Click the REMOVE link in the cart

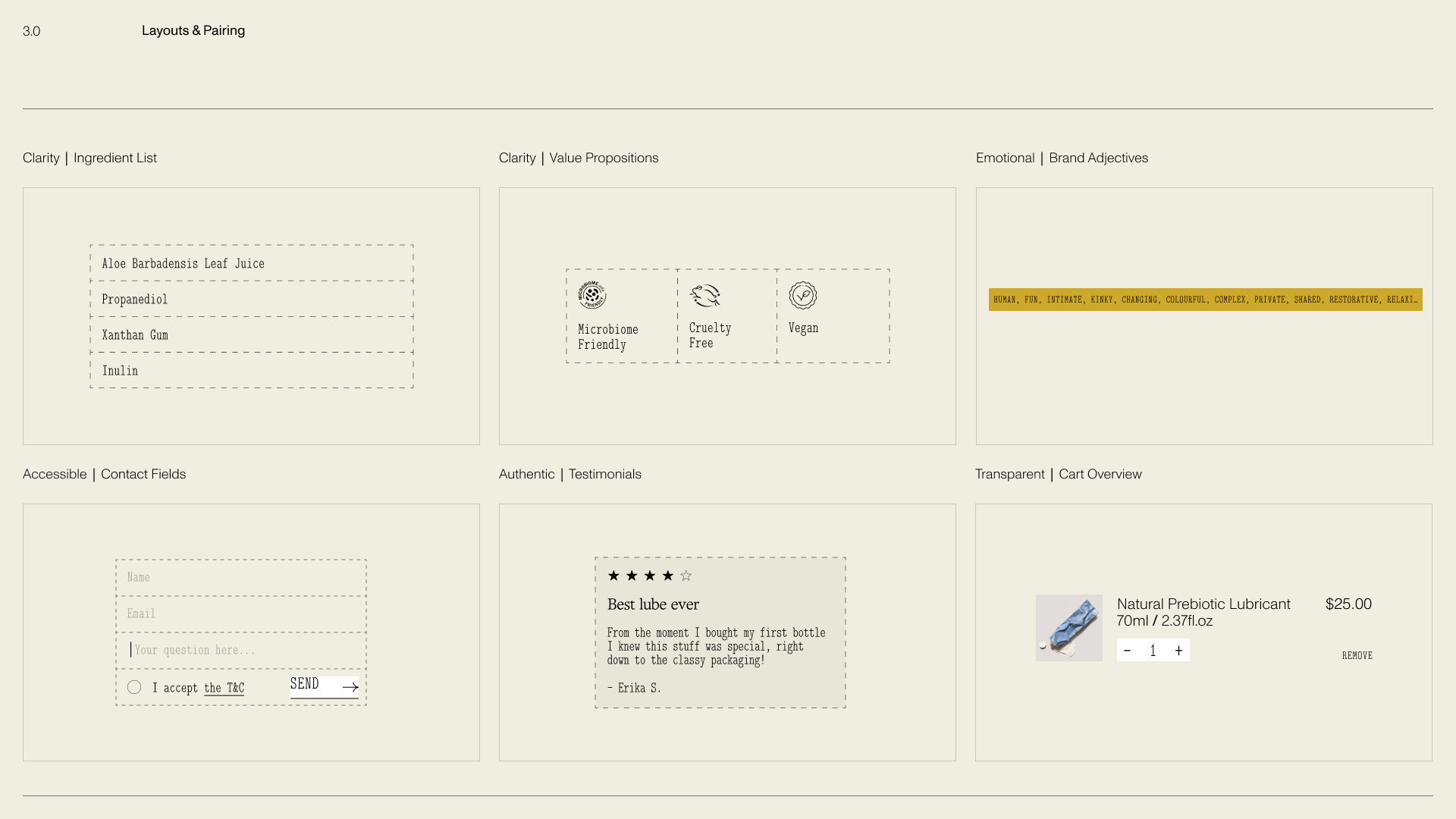[x=1357, y=655]
